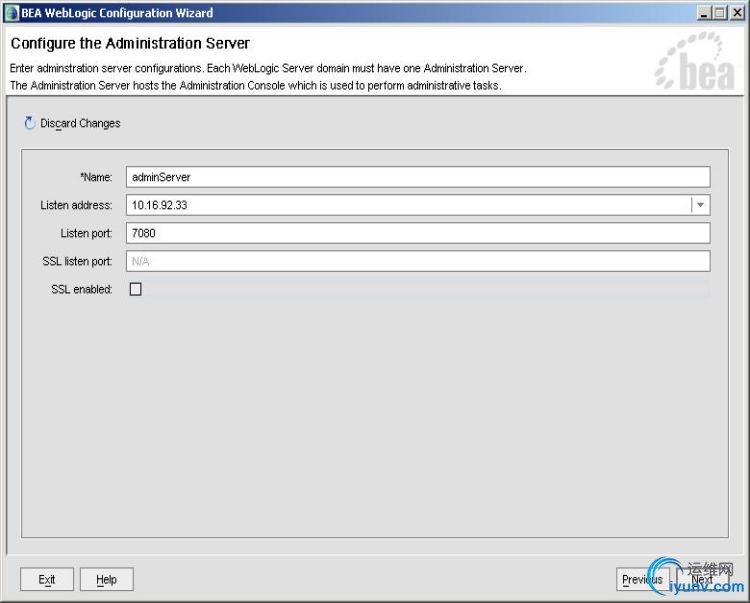Click the 'SSL enabled:' label
Screen dimensions: 750x603
coord(82,289)
